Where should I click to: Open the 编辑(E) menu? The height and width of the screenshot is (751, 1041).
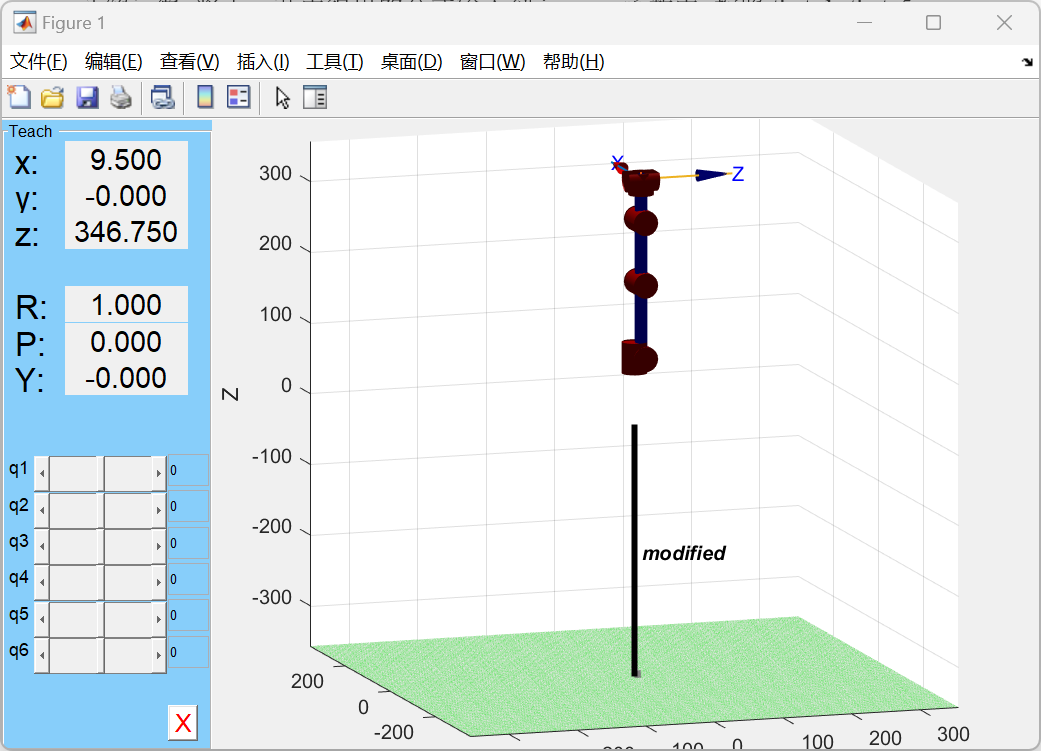click(x=114, y=62)
